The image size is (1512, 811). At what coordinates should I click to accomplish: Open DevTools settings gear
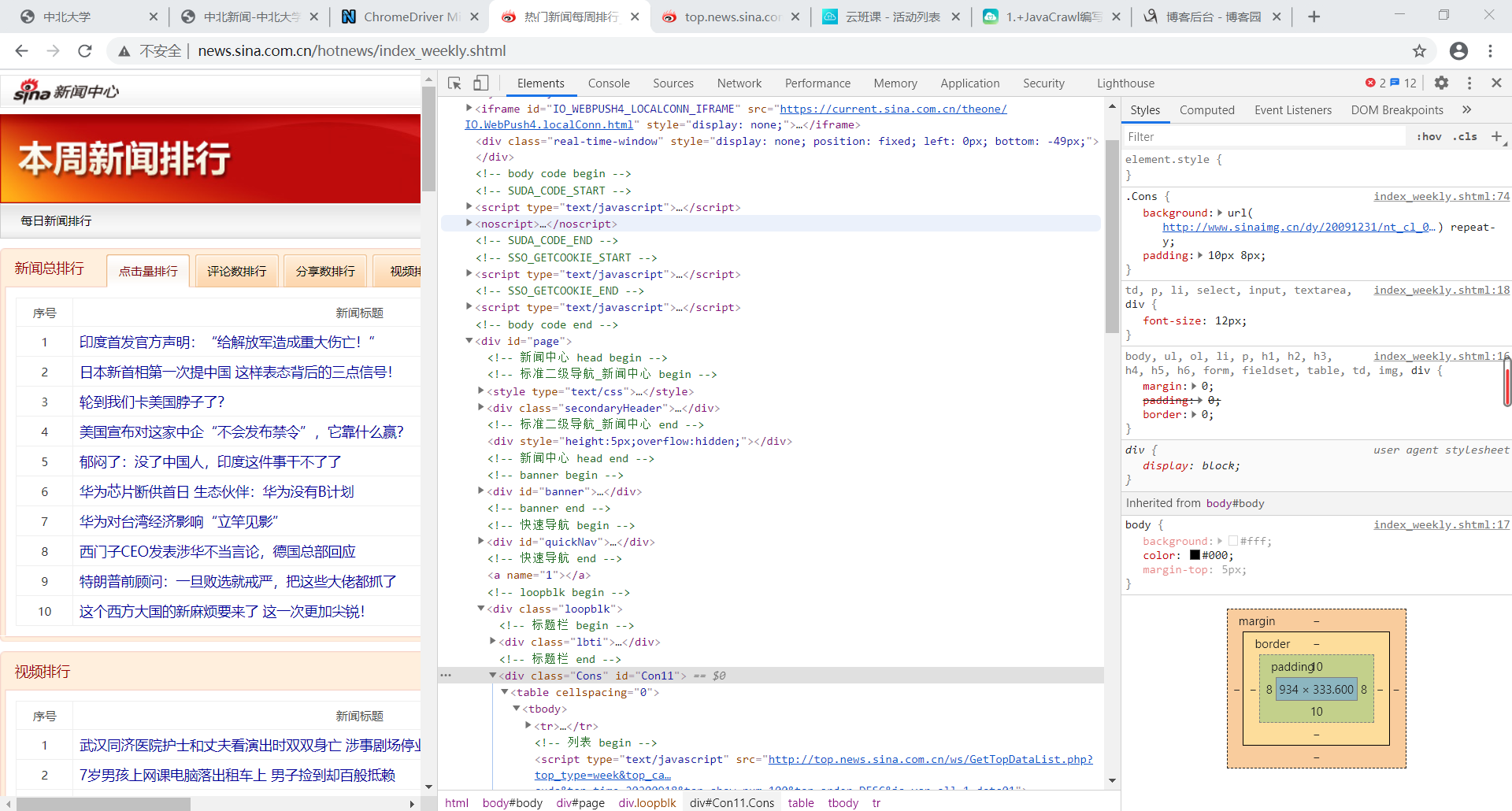(x=1441, y=83)
